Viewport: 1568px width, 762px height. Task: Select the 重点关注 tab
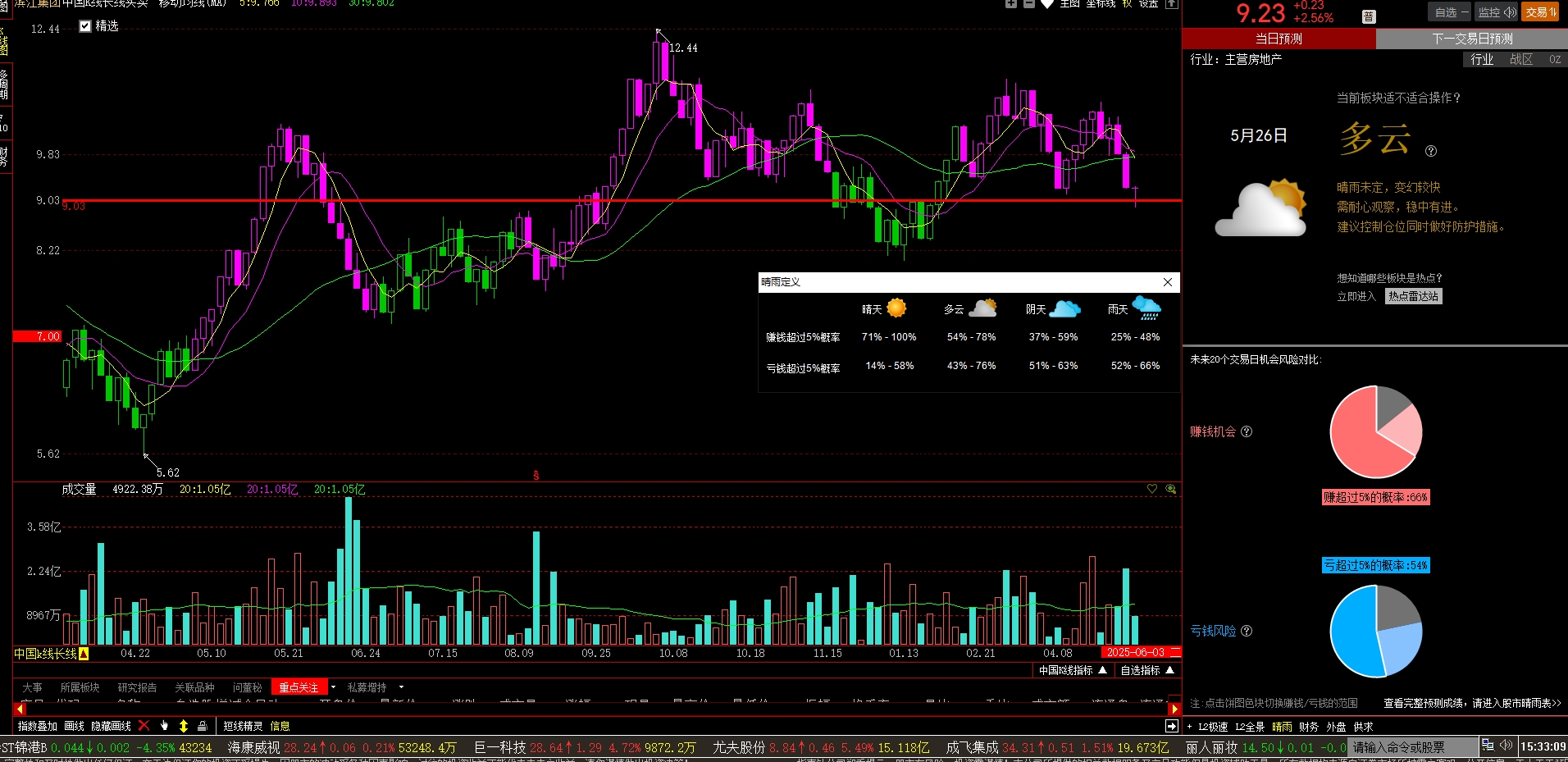(x=299, y=687)
